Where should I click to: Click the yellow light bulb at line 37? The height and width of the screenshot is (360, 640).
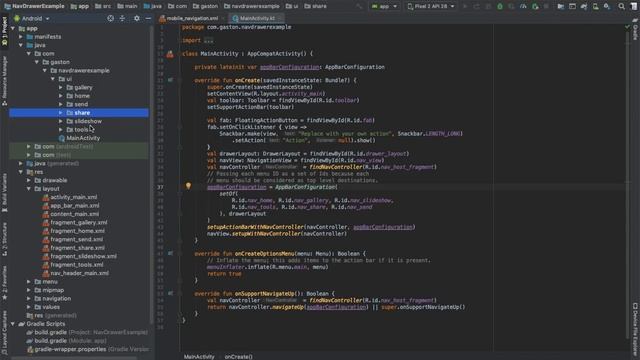click(188, 186)
